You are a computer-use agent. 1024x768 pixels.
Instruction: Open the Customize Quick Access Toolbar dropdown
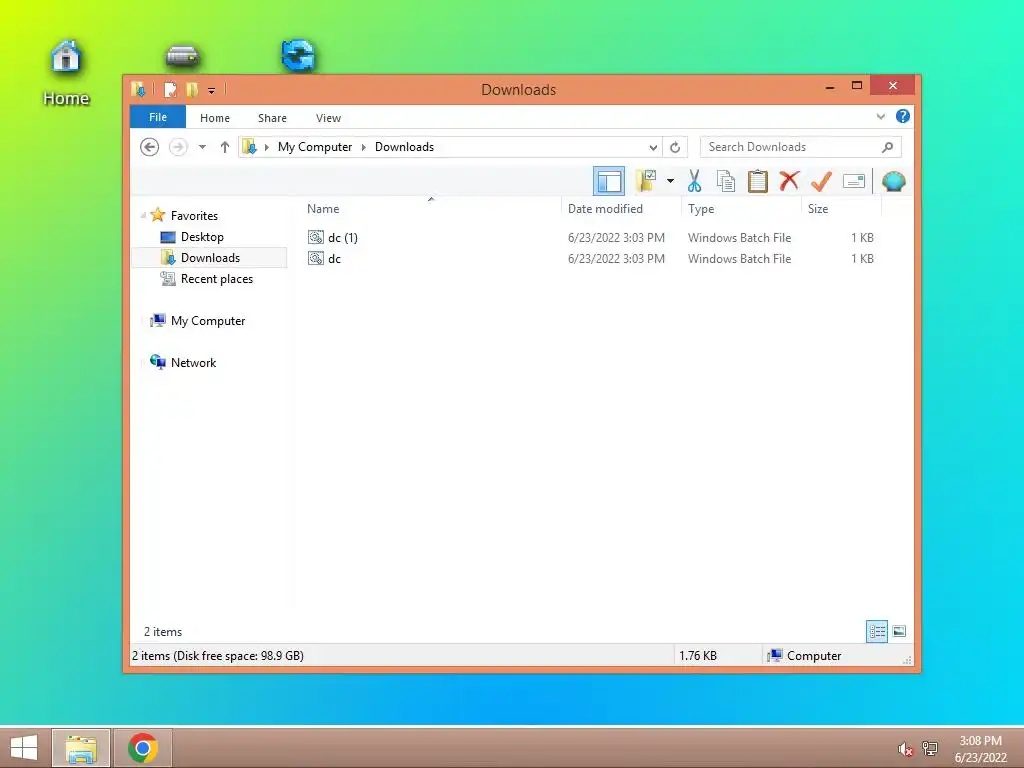pyautogui.click(x=212, y=91)
